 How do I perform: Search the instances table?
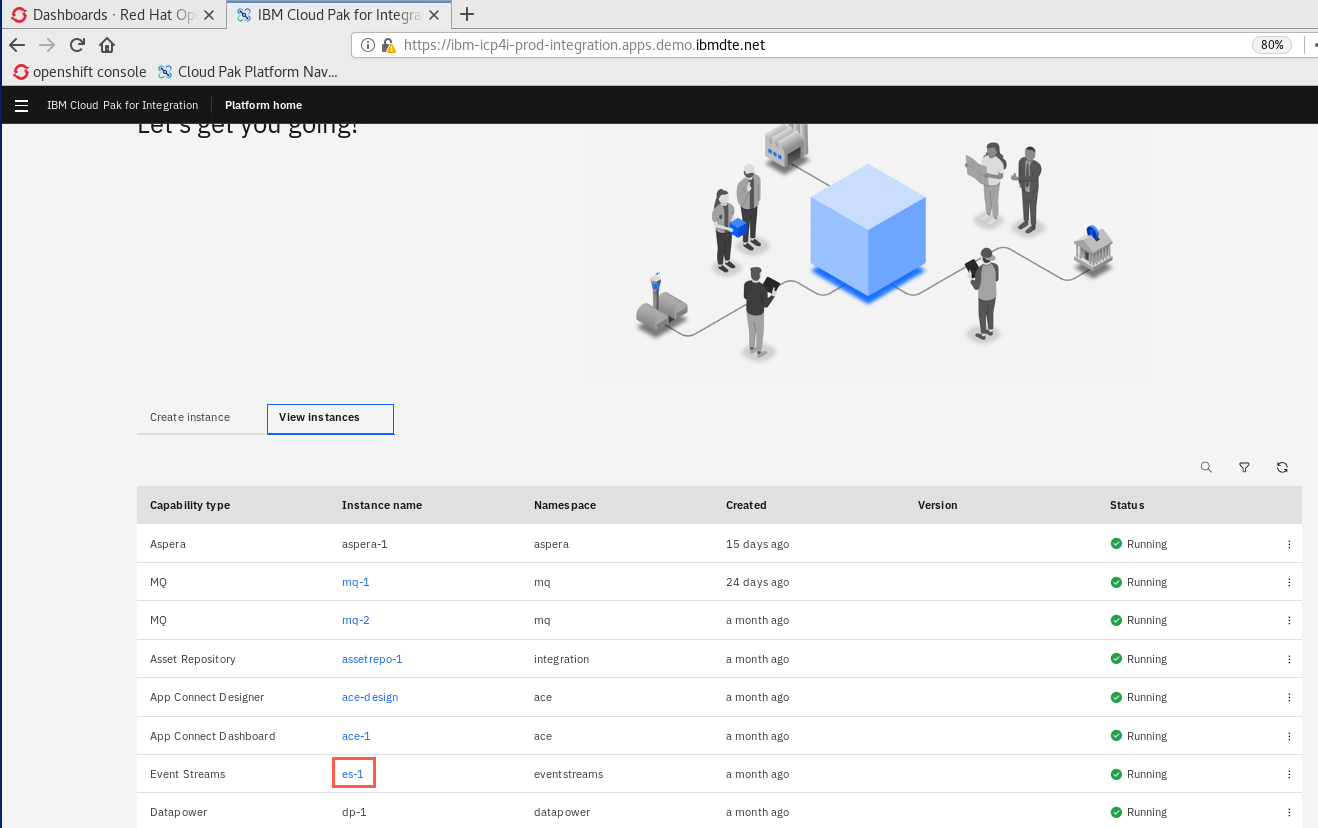pos(1206,467)
